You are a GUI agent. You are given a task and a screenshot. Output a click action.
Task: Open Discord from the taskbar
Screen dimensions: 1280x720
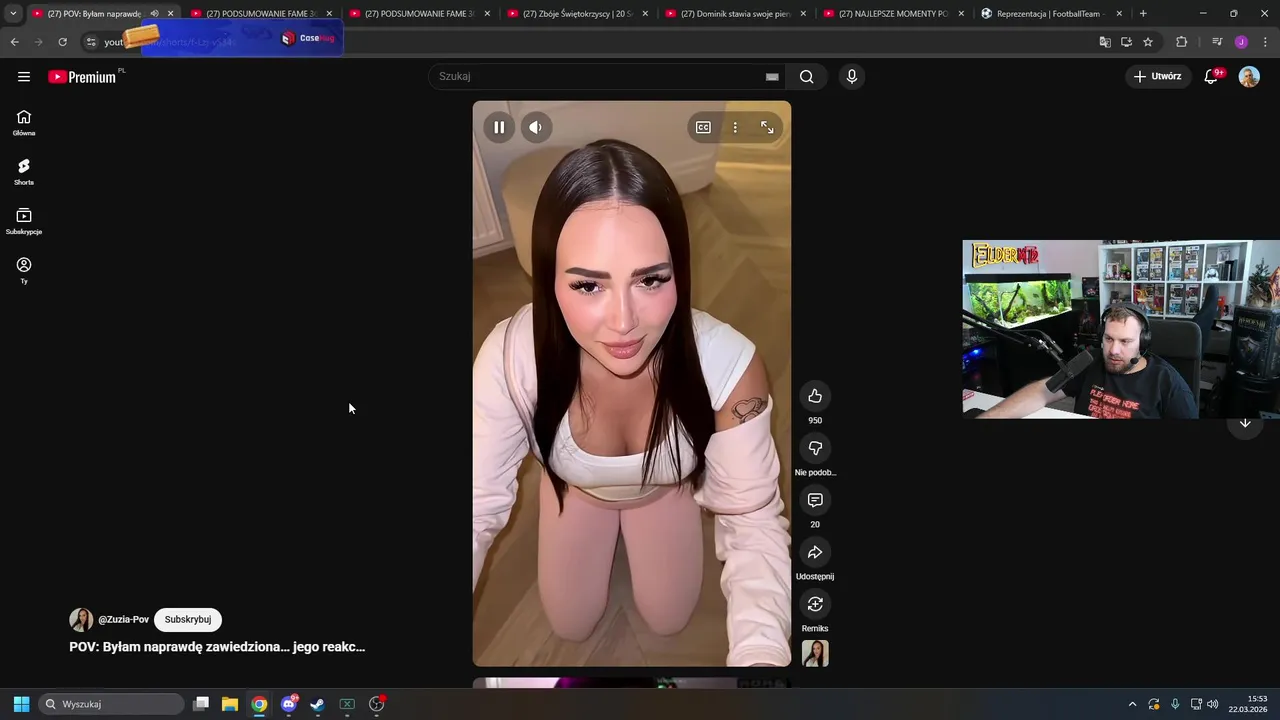(289, 704)
